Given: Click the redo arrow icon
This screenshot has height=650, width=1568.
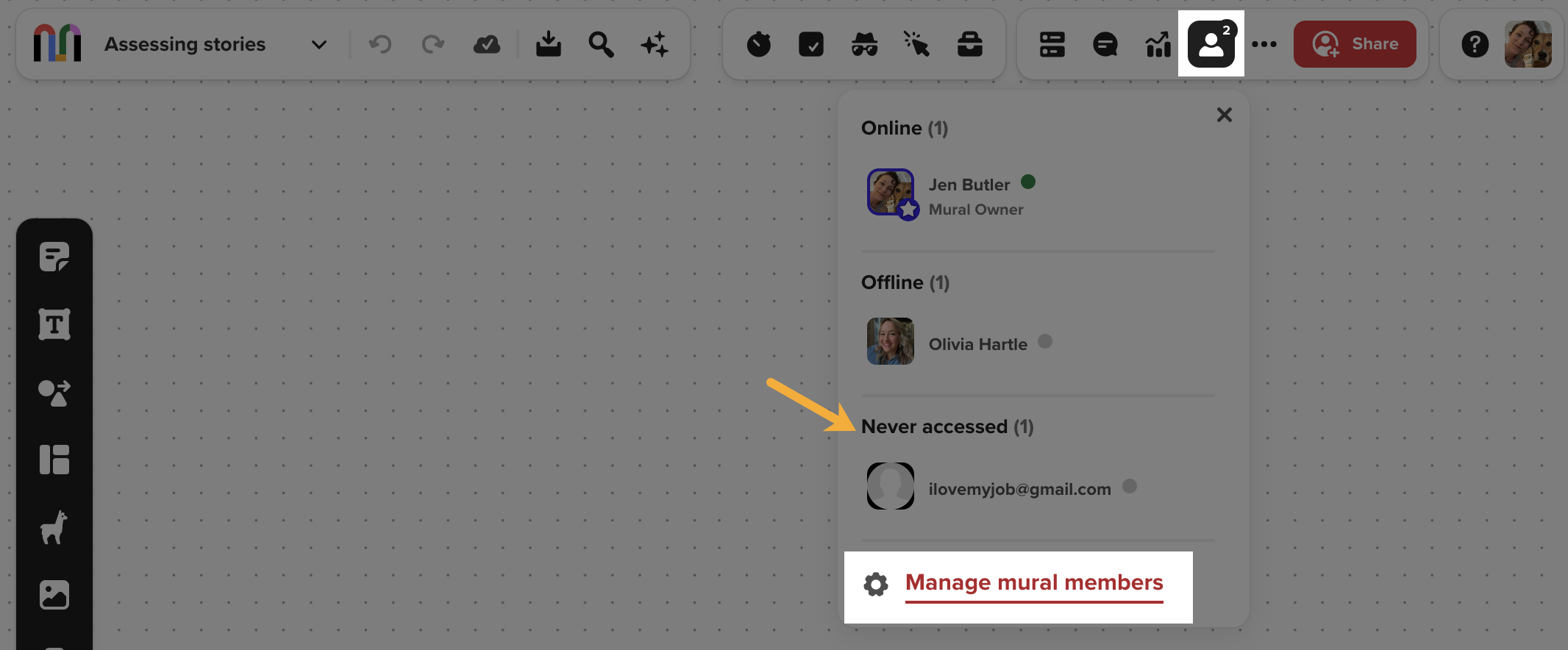Looking at the screenshot, I should [x=433, y=44].
